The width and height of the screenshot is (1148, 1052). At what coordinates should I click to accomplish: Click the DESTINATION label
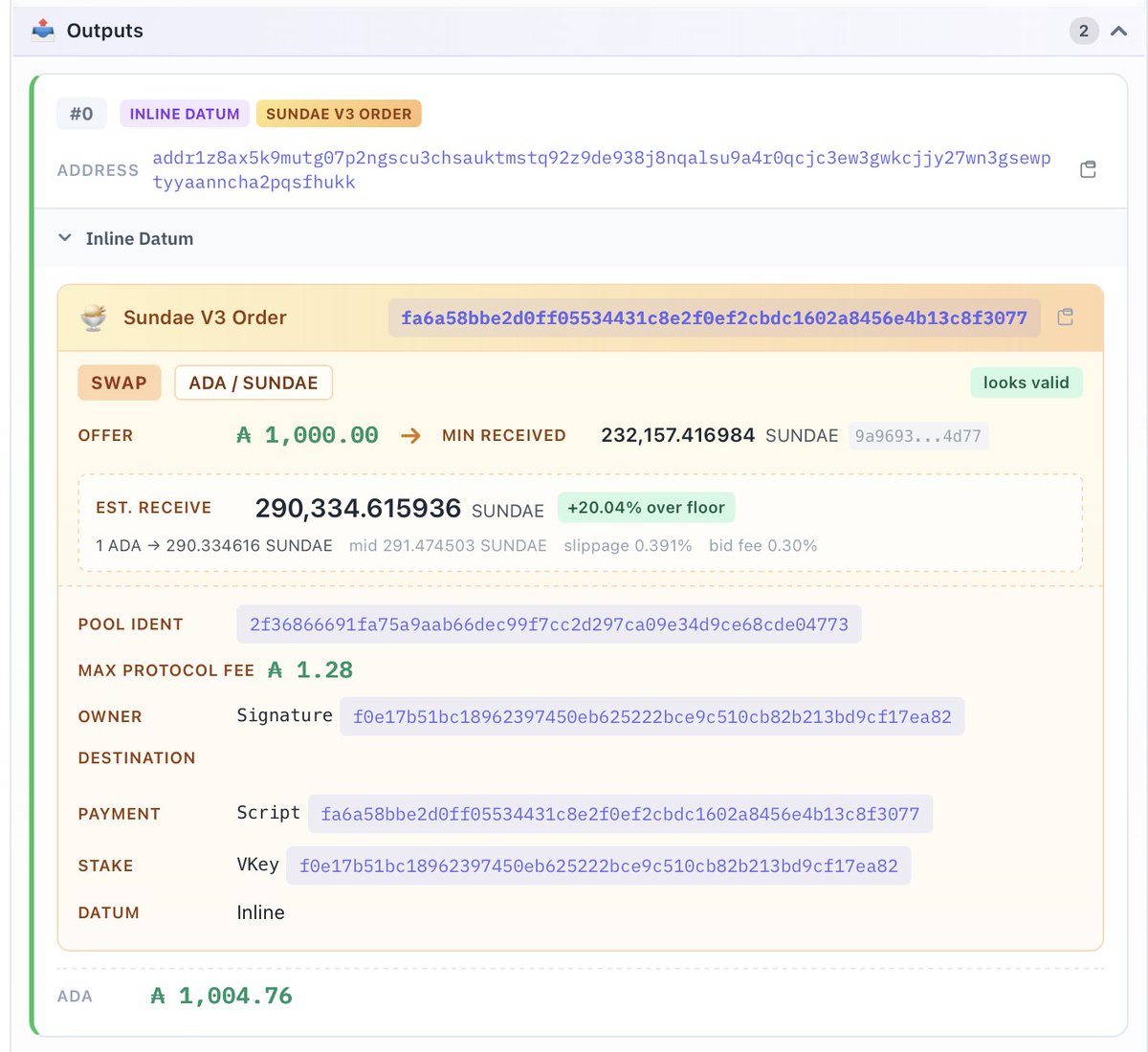point(137,757)
